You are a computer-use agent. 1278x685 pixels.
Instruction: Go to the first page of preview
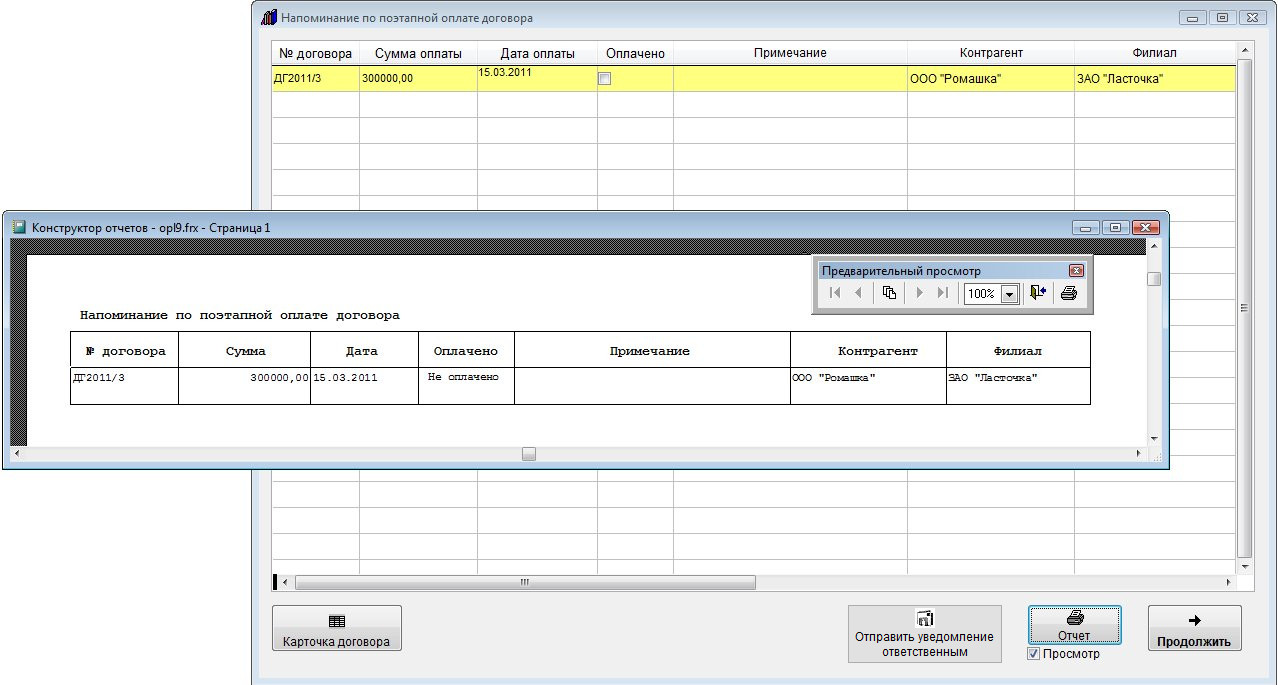[835, 293]
